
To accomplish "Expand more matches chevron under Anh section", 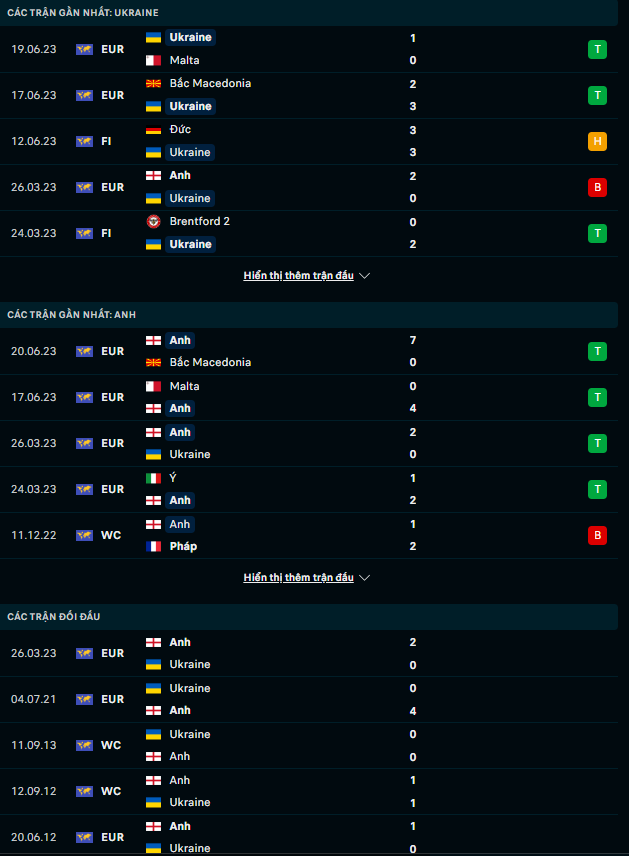I will coord(365,578).
